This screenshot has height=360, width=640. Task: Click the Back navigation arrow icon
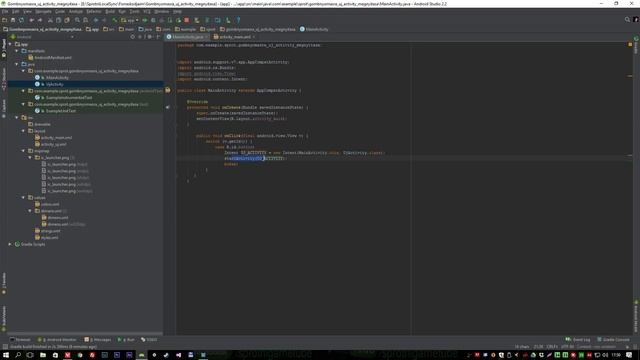click(96, 20)
